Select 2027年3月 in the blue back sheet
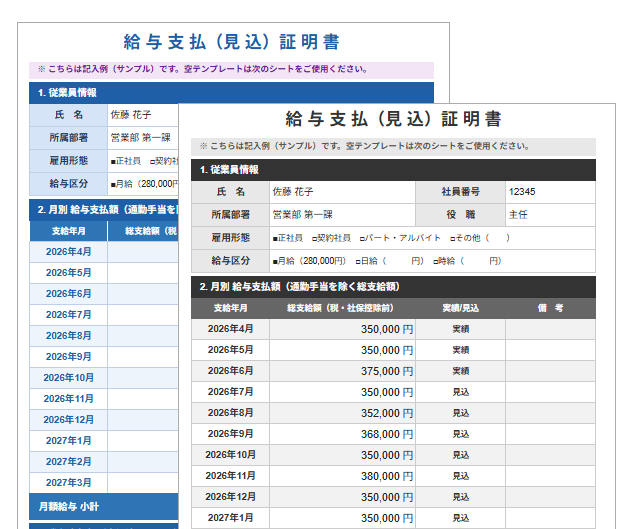This screenshot has height=529, width=633. pos(68,483)
